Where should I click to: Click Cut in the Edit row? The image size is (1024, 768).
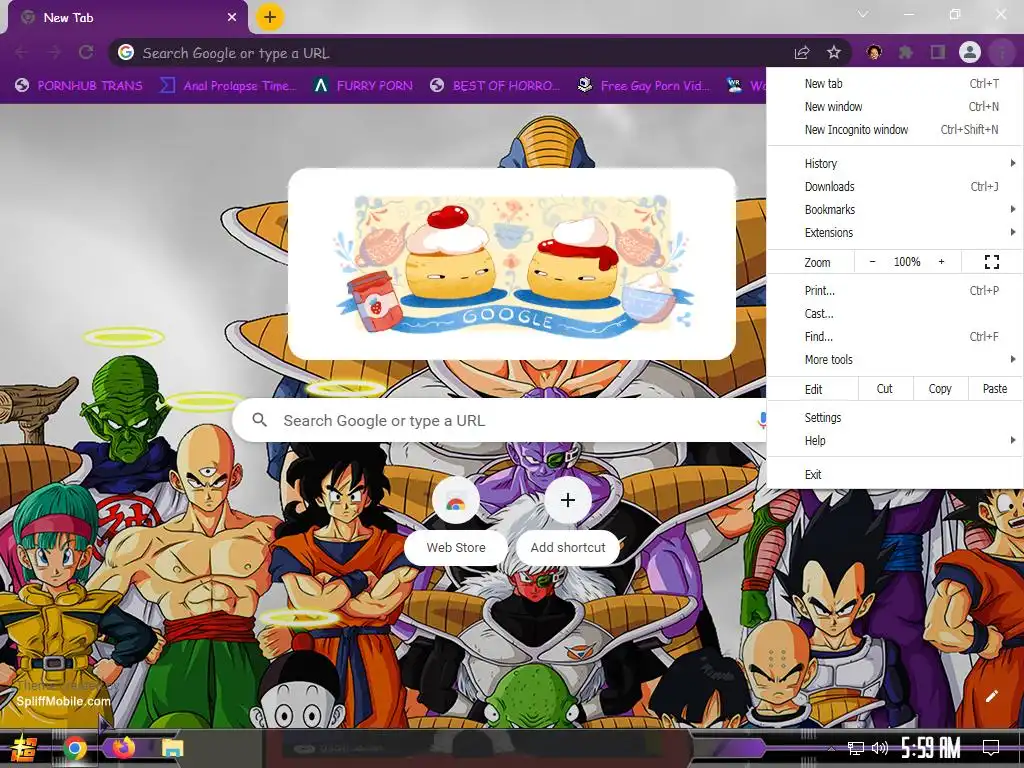tap(884, 389)
